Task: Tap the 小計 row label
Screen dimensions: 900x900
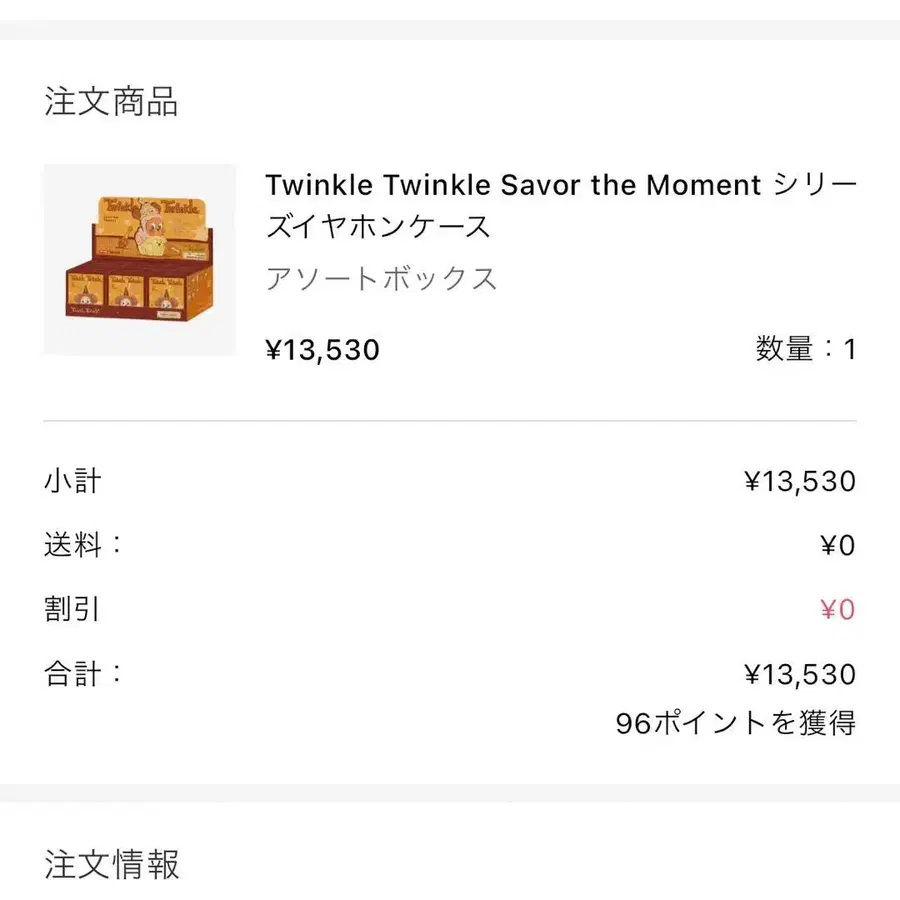Action: click(72, 481)
